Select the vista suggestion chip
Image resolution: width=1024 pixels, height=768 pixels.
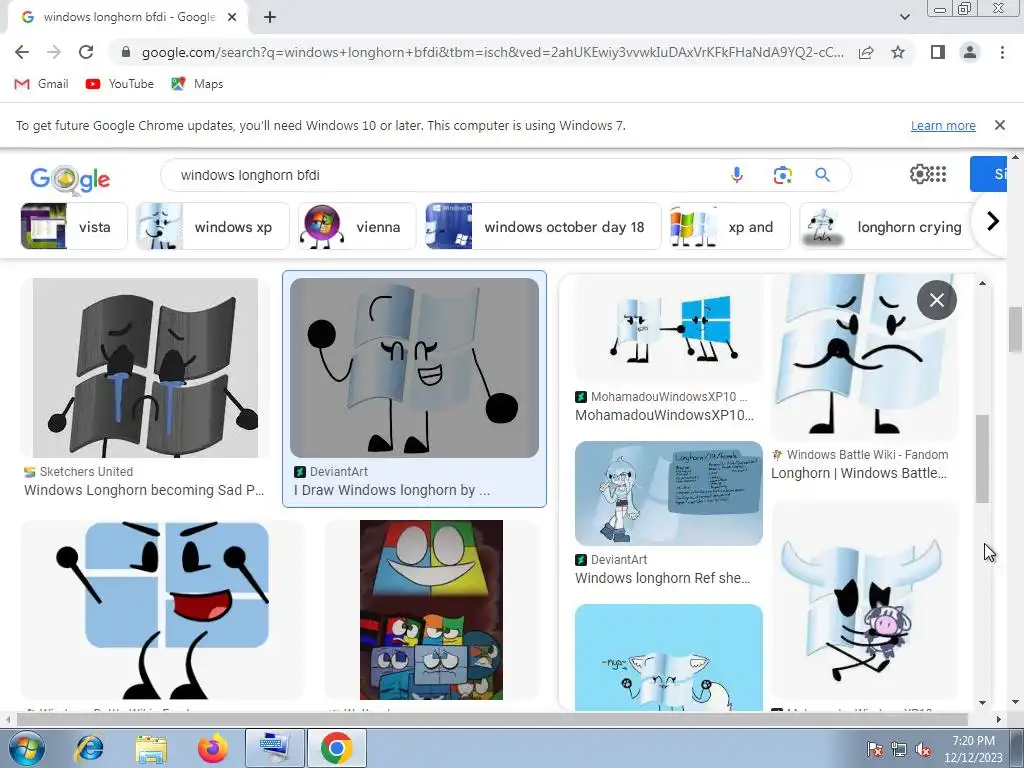(74, 226)
